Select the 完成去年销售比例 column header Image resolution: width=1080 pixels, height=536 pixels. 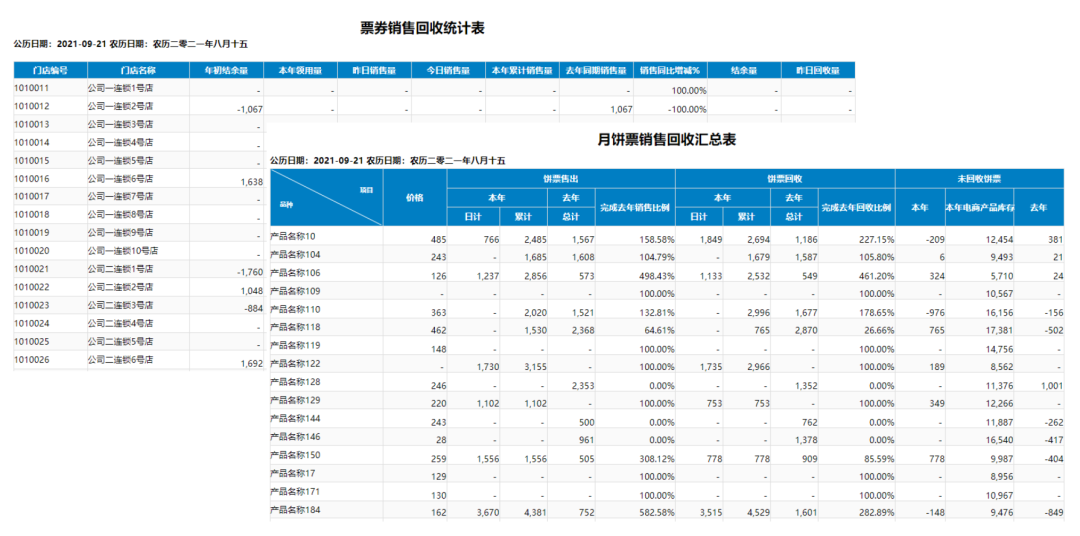[x=636, y=207]
